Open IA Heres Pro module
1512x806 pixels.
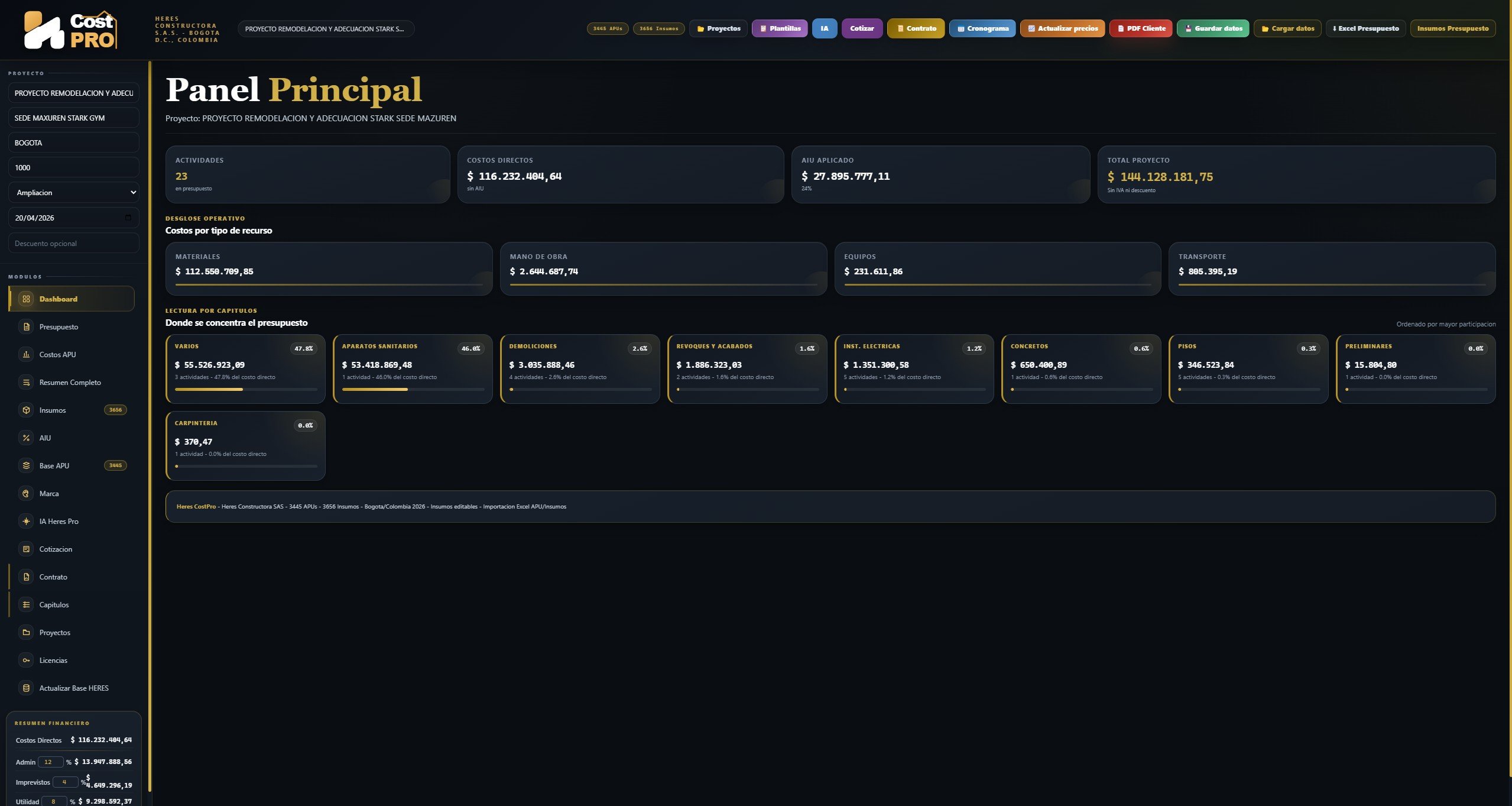(x=72, y=522)
